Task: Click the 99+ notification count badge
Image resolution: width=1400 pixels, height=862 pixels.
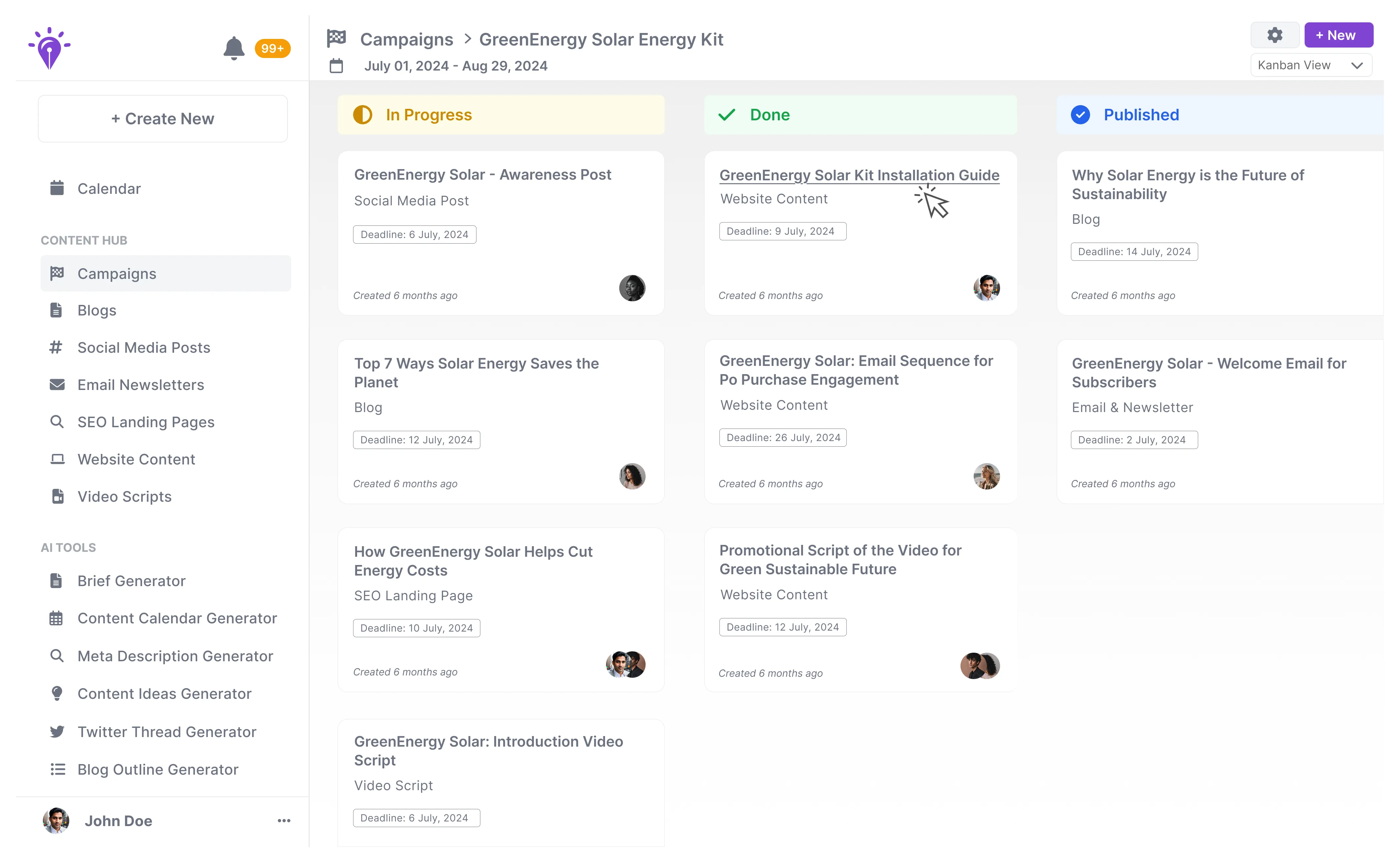Action: 272,48
